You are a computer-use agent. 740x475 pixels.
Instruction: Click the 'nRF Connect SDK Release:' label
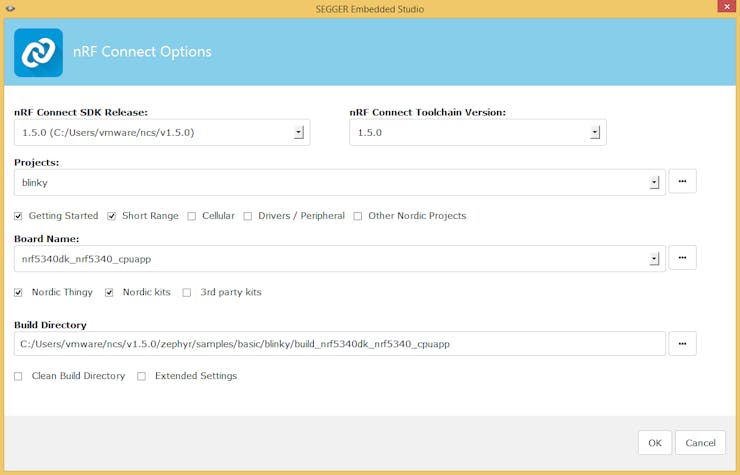tap(81, 112)
